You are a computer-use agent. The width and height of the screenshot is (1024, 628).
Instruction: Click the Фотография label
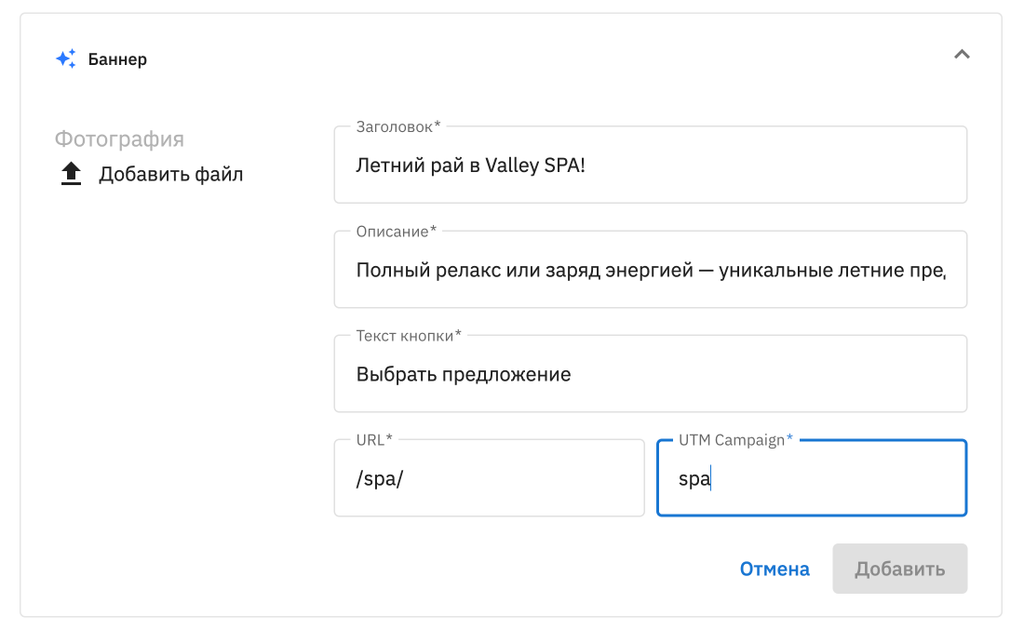click(119, 139)
